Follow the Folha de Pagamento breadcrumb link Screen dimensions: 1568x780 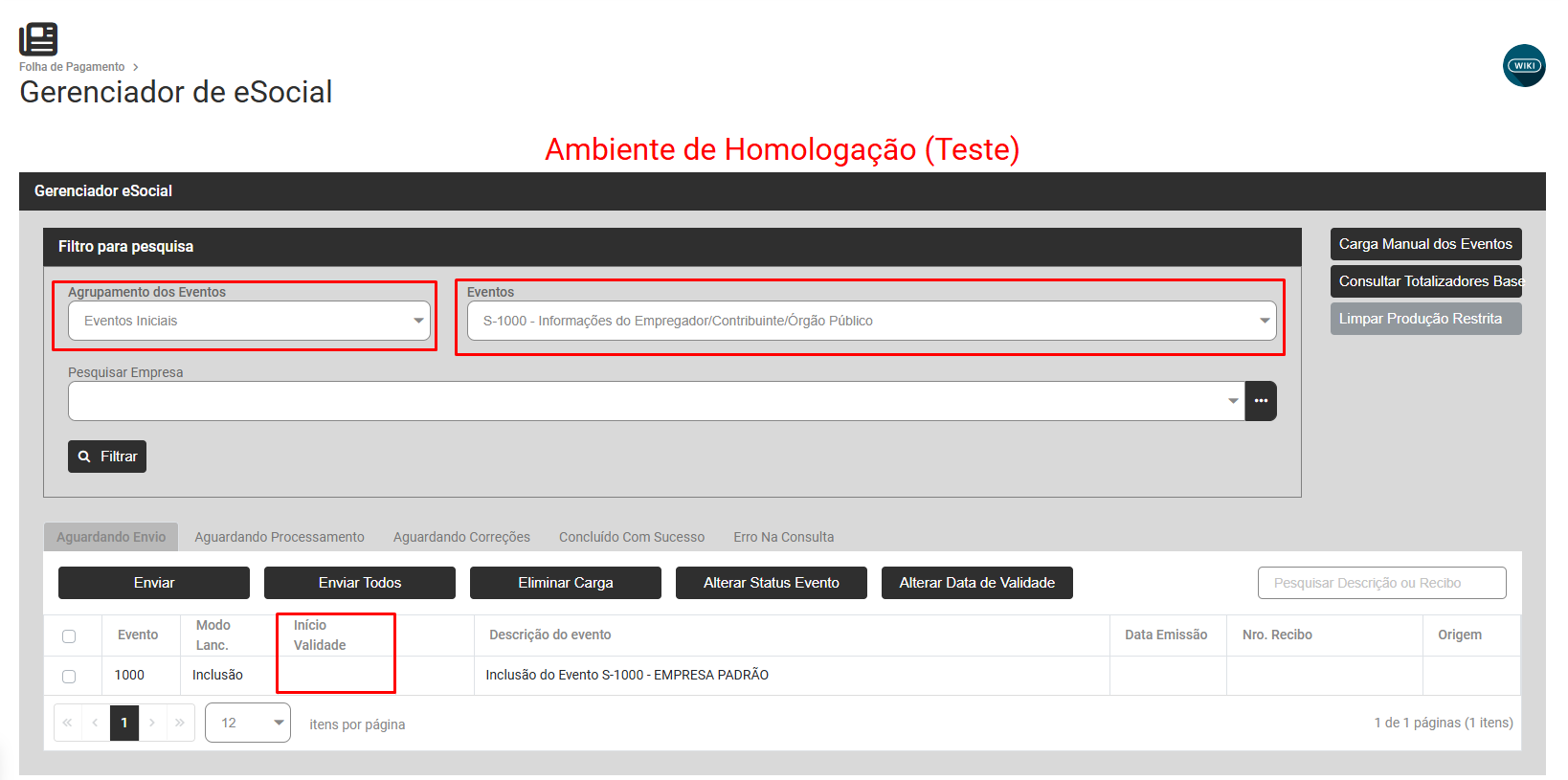tap(72, 67)
